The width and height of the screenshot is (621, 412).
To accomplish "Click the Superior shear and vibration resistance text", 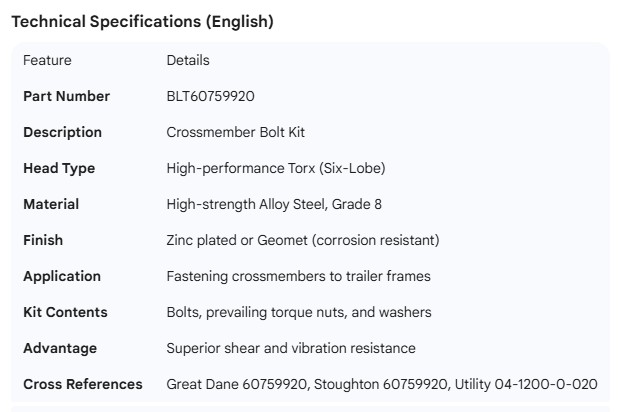I will coord(291,348).
